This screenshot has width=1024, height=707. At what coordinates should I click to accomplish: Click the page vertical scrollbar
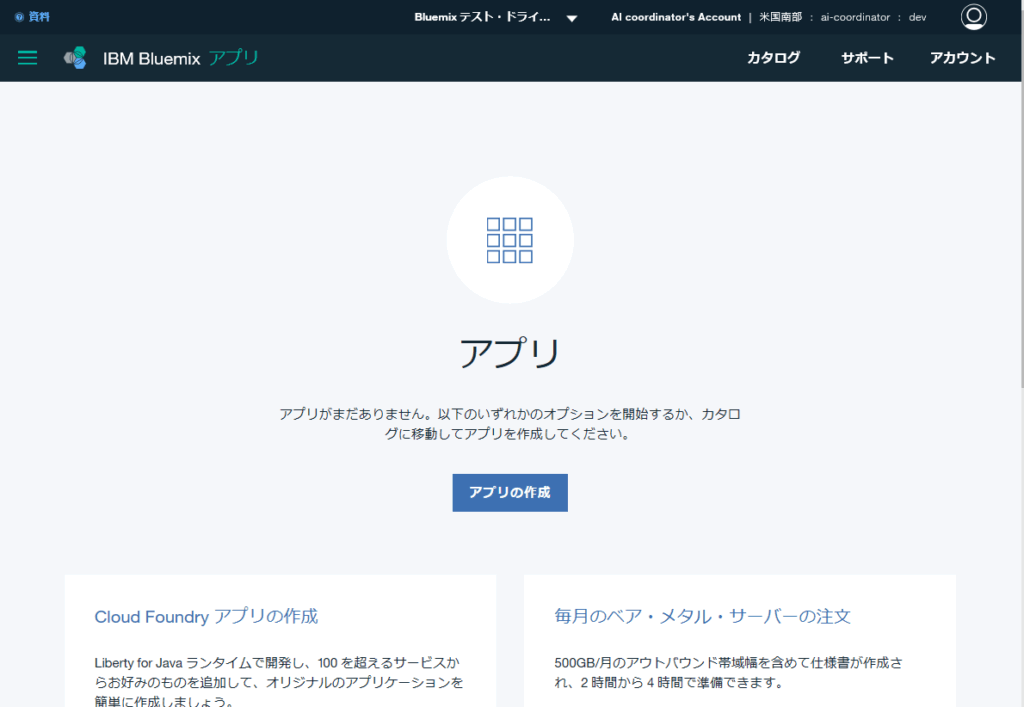point(1021,196)
